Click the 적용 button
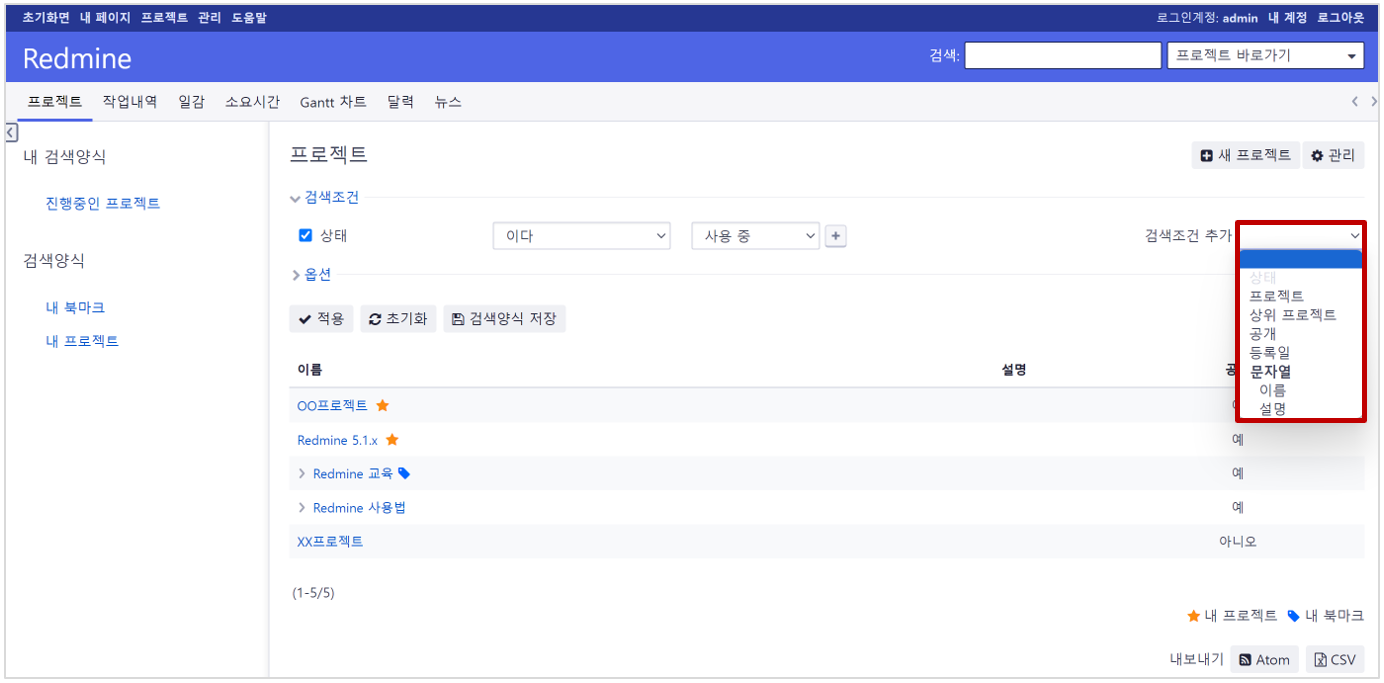 (321, 319)
